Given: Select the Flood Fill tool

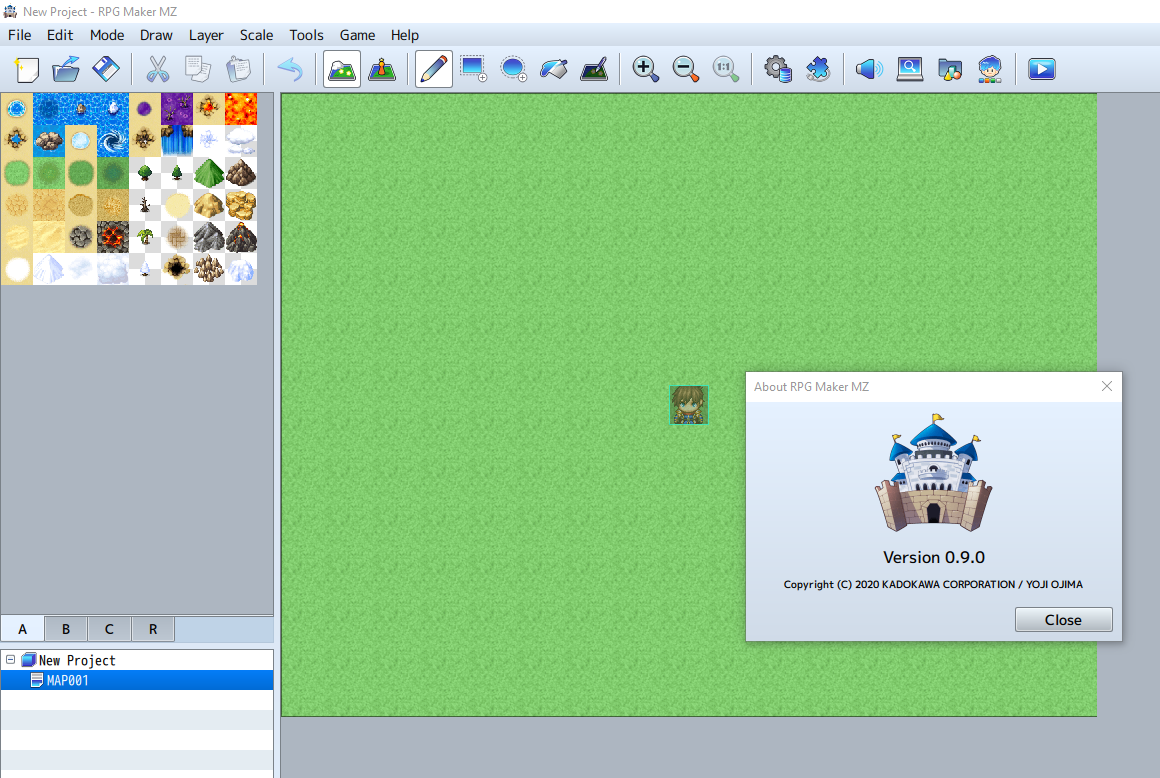Looking at the screenshot, I should (x=553, y=70).
